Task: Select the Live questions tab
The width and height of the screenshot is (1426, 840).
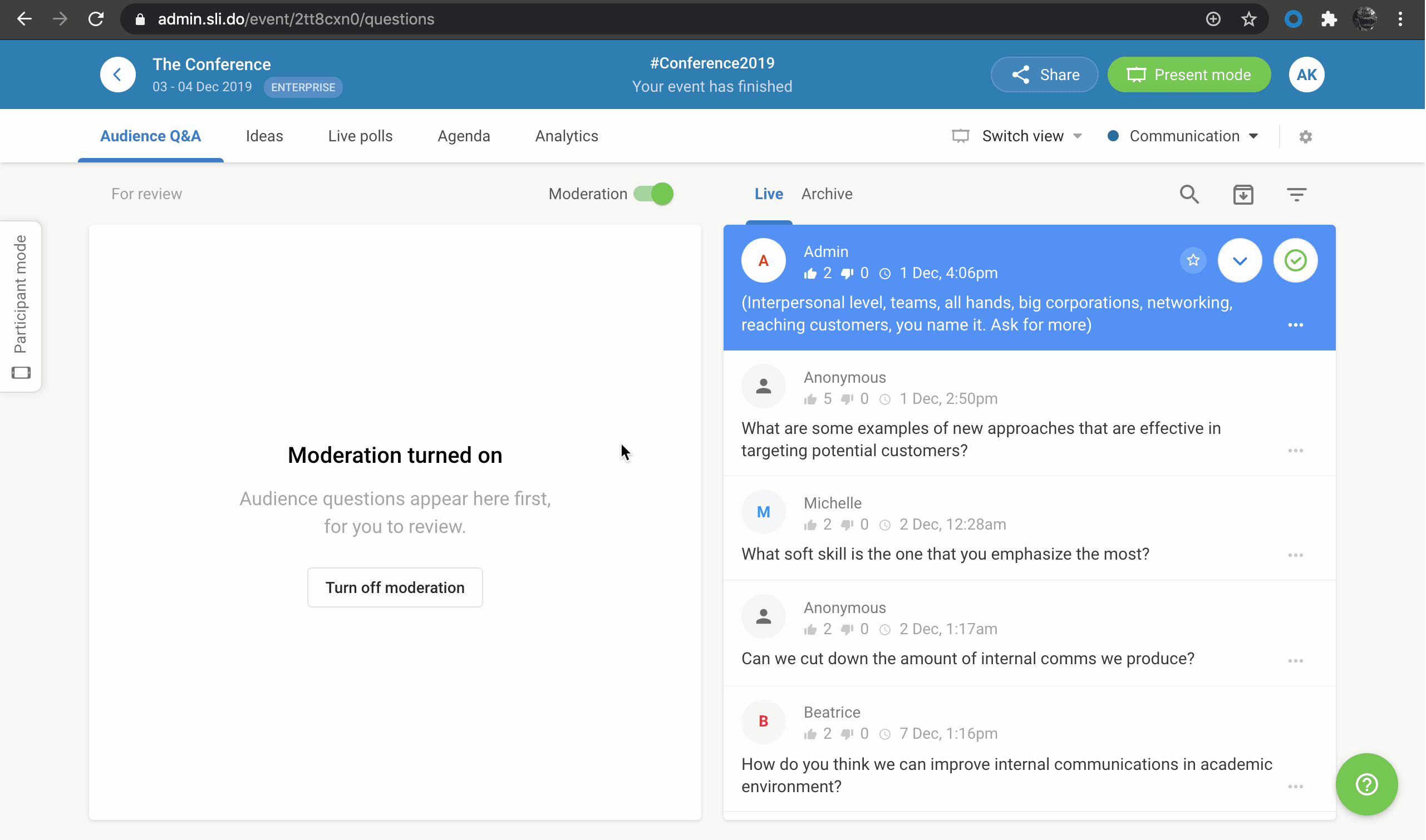Action: click(x=769, y=194)
